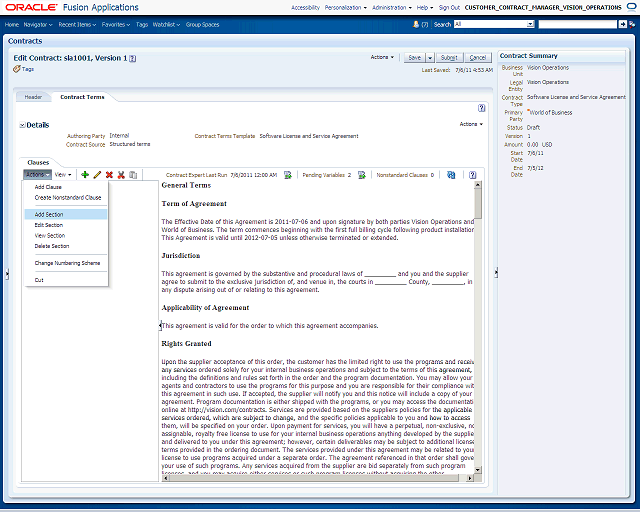Open the Favorites dropdown
640x512 pixels.
(116, 24)
